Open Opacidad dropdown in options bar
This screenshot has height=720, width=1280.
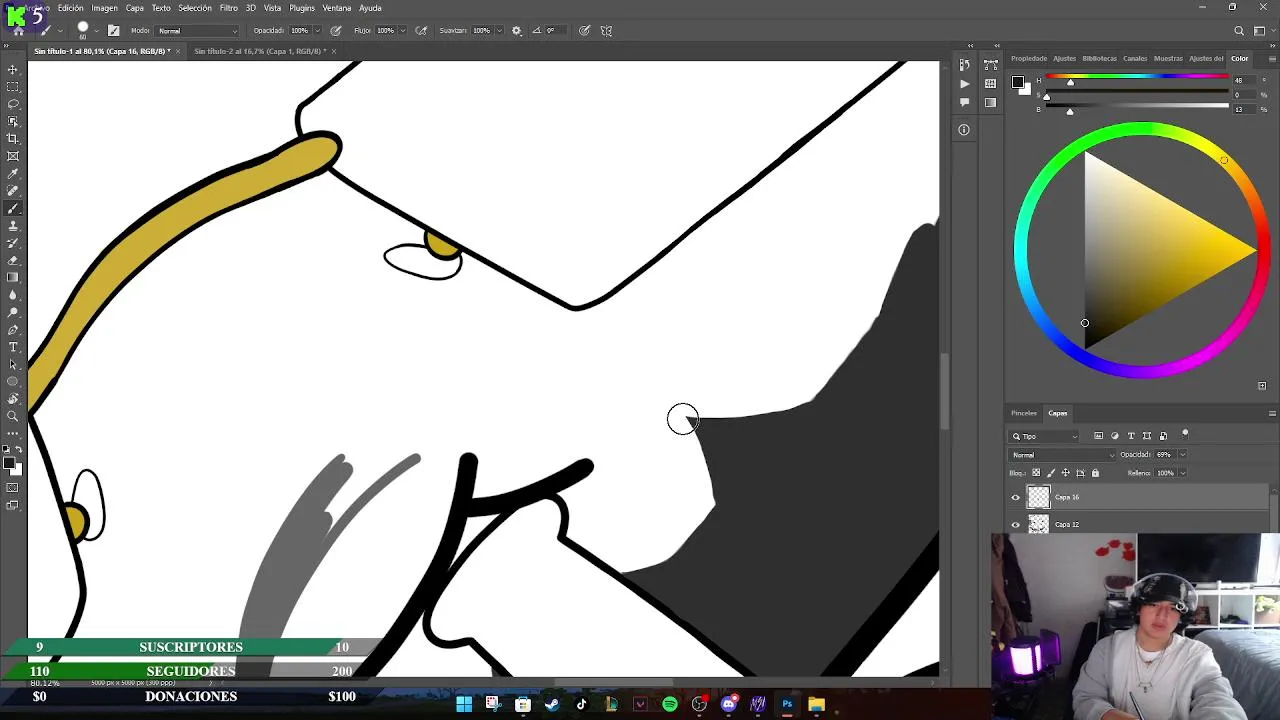pyautogui.click(x=319, y=31)
